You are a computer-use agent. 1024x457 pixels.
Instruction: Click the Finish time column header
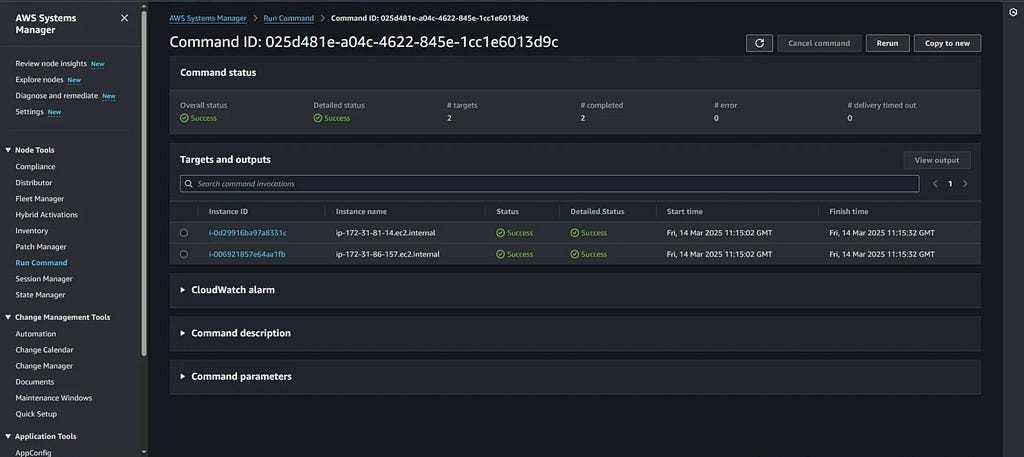pos(849,212)
